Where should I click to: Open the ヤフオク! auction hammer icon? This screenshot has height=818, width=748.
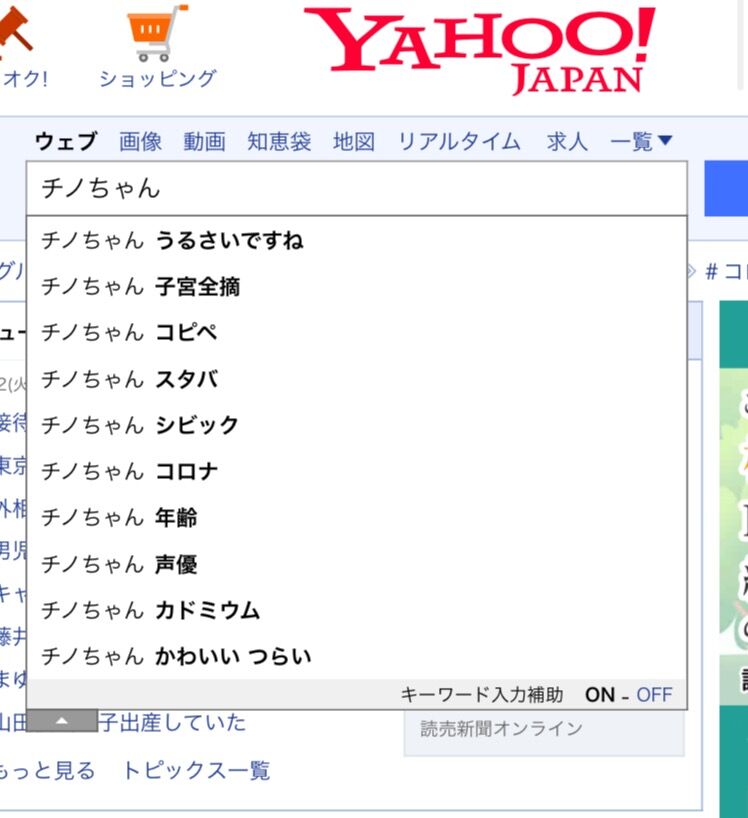(16, 32)
